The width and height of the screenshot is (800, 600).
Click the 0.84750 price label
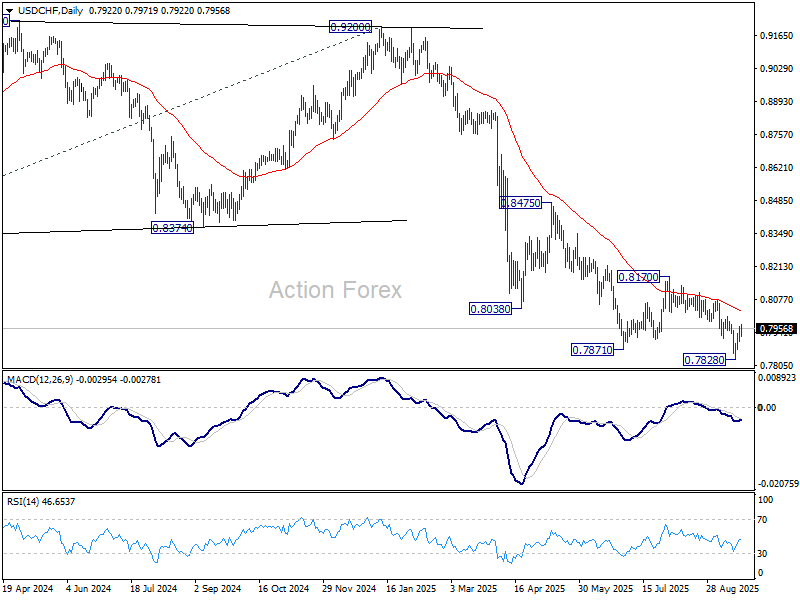click(520, 202)
